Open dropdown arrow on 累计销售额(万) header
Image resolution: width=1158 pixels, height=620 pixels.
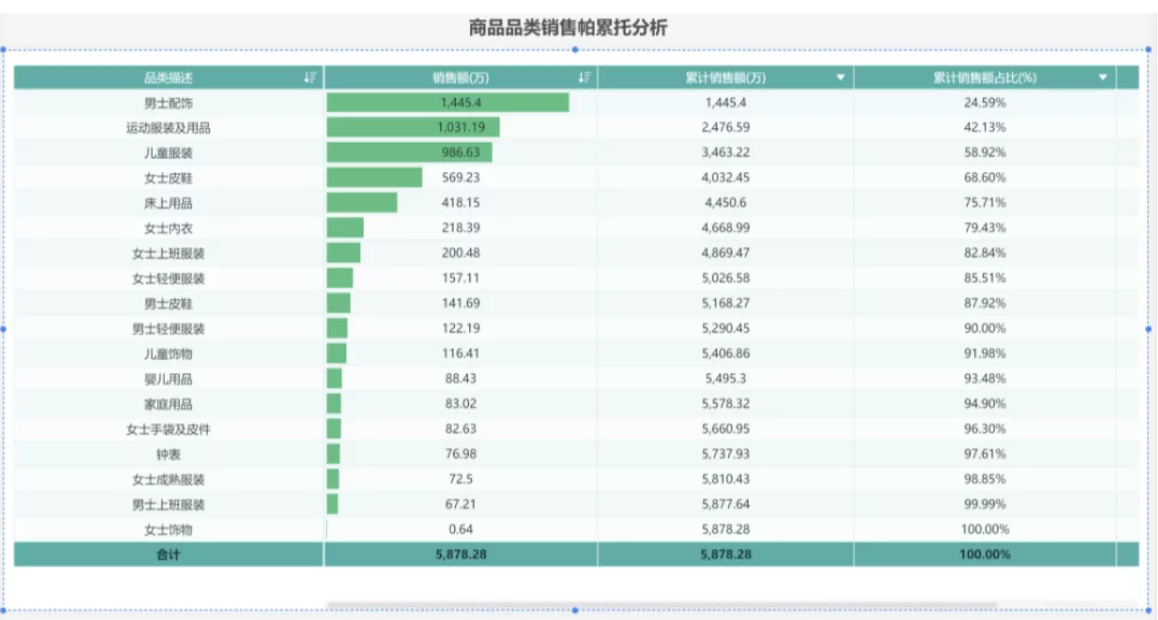pos(840,78)
